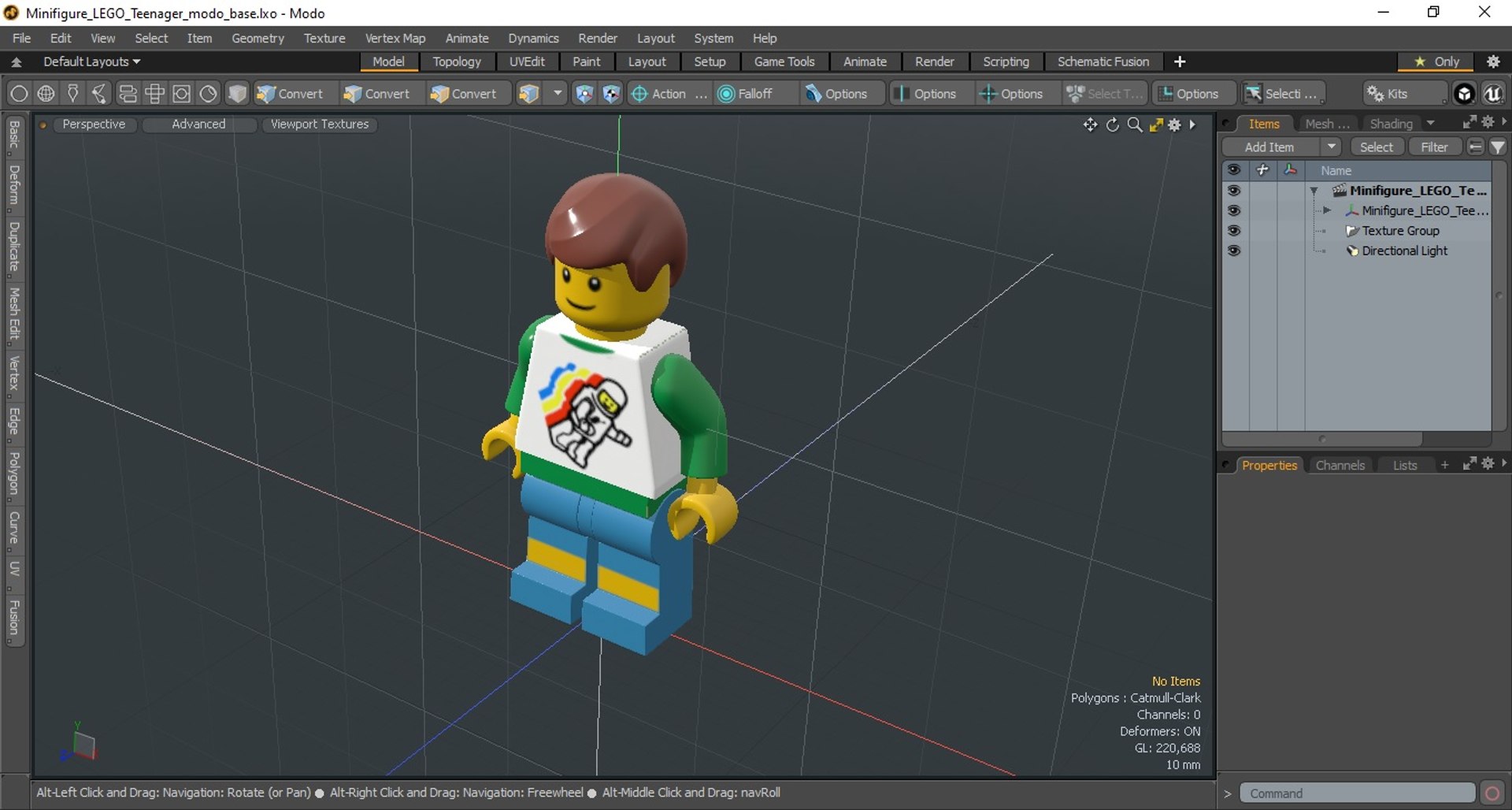
Task: Click the gray cube items mode icon
Action: (236, 94)
